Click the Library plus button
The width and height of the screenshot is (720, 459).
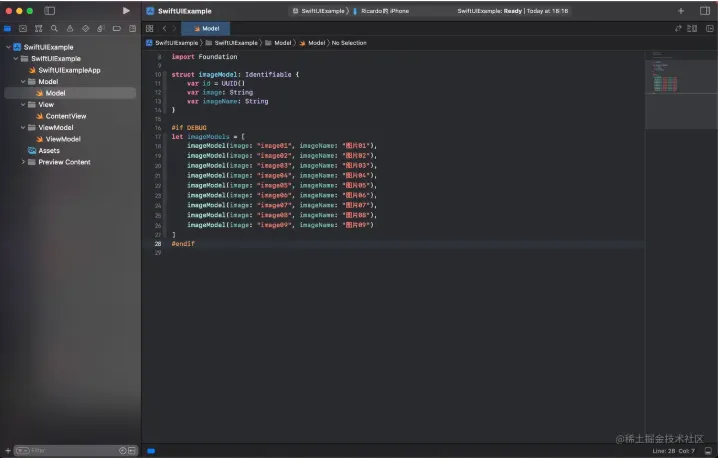click(x=681, y=10)
